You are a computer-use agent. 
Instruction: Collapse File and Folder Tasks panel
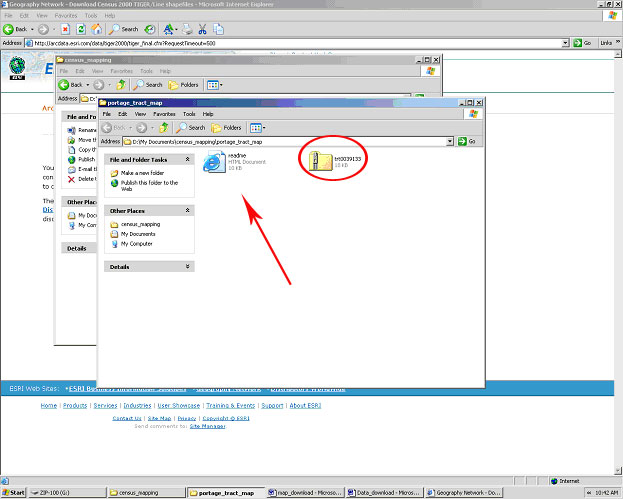187,159
